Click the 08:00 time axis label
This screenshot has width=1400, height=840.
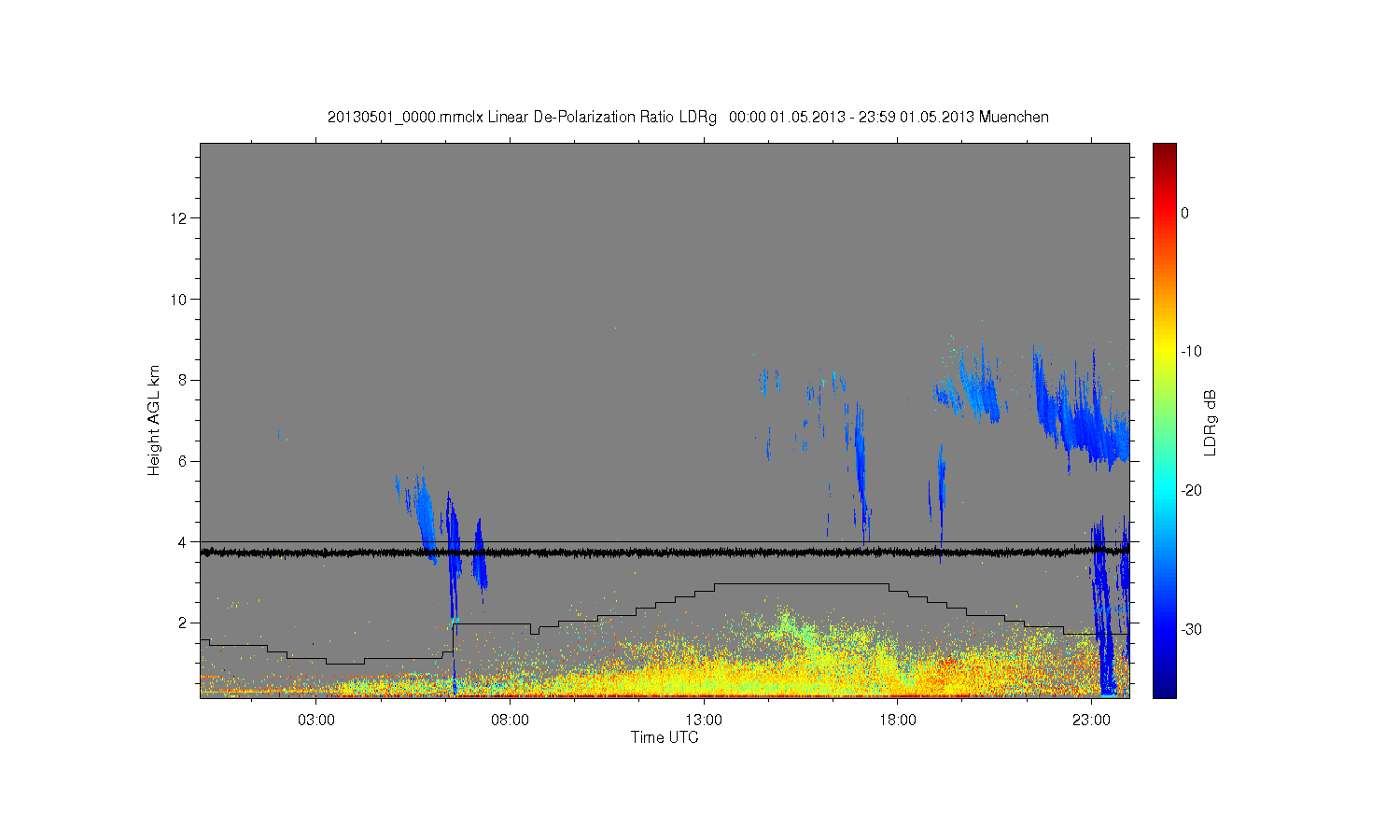click(x=510, y=721)
